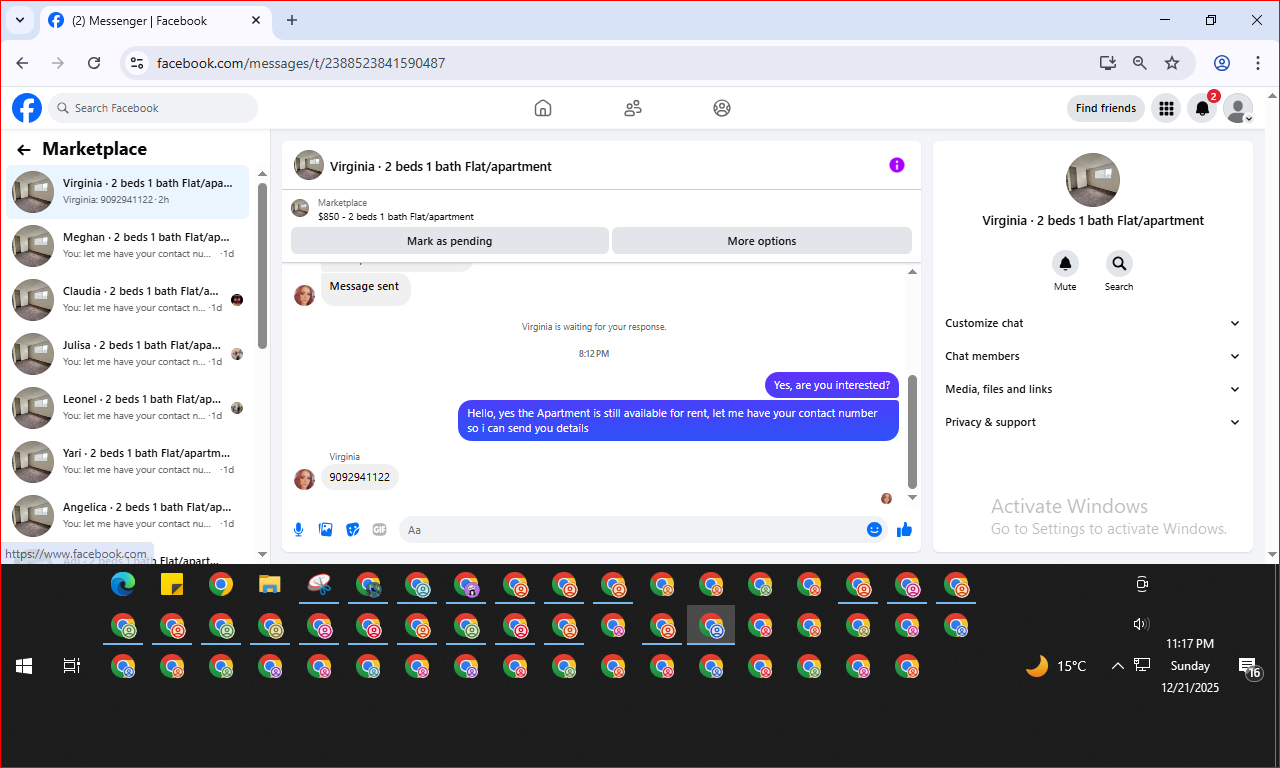This screenshot has height=768, width=1280.
Task: Open Task View on the taskbar
Action: click(72, 666)
